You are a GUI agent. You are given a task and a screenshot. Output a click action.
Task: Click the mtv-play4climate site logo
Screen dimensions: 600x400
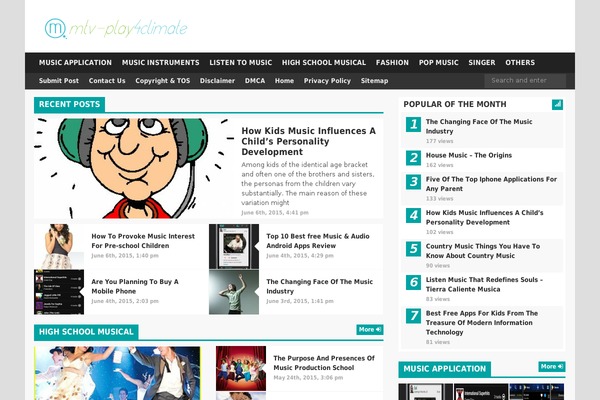pyautogui.click(x=116, y=28)
